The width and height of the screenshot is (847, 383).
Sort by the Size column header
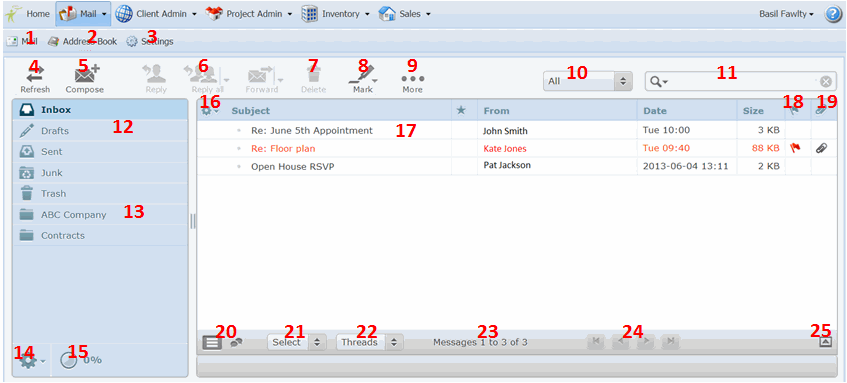753,111
